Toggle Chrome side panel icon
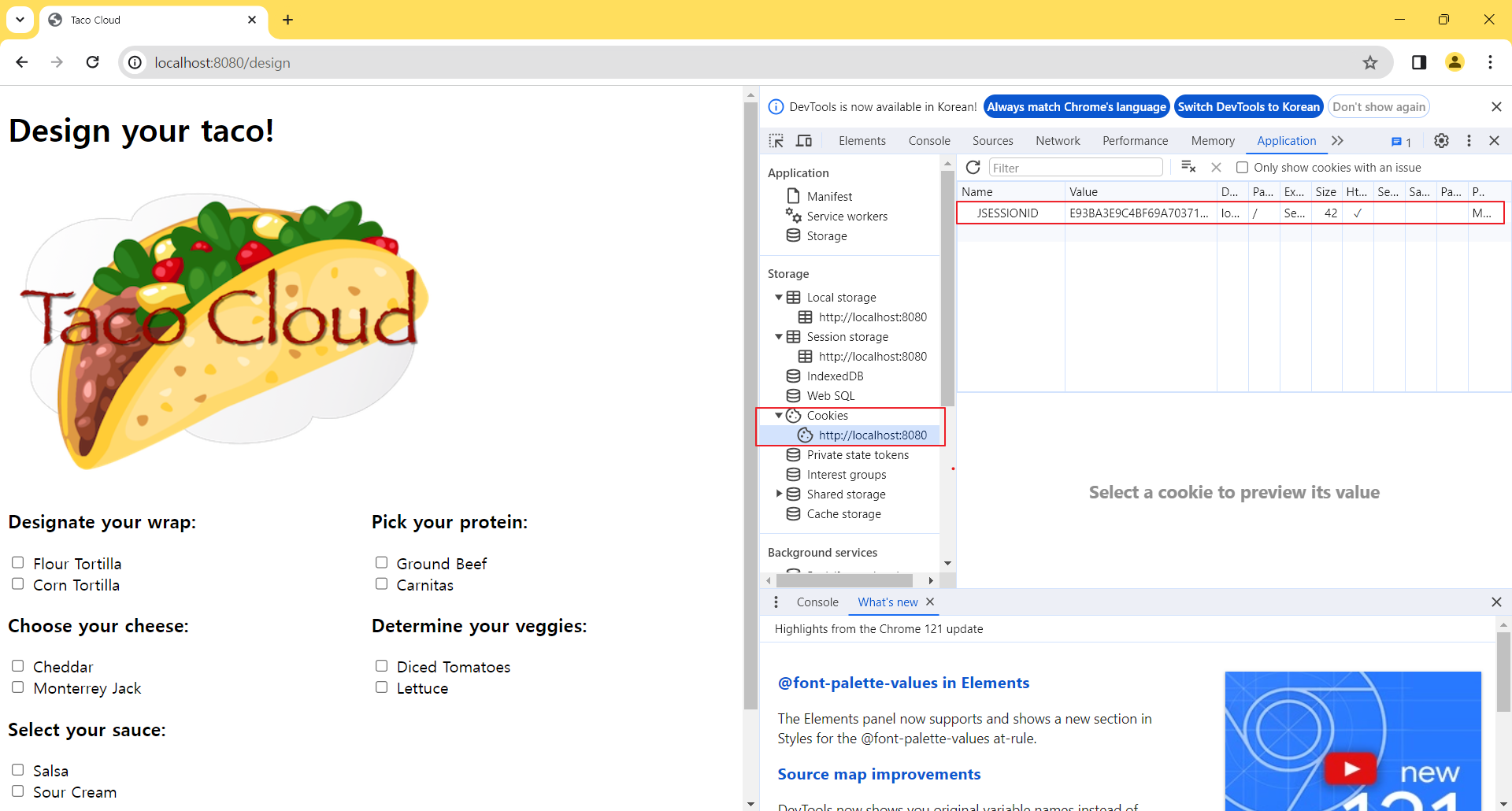Viewport: 1512px width, 811px height. (1419, 62)
